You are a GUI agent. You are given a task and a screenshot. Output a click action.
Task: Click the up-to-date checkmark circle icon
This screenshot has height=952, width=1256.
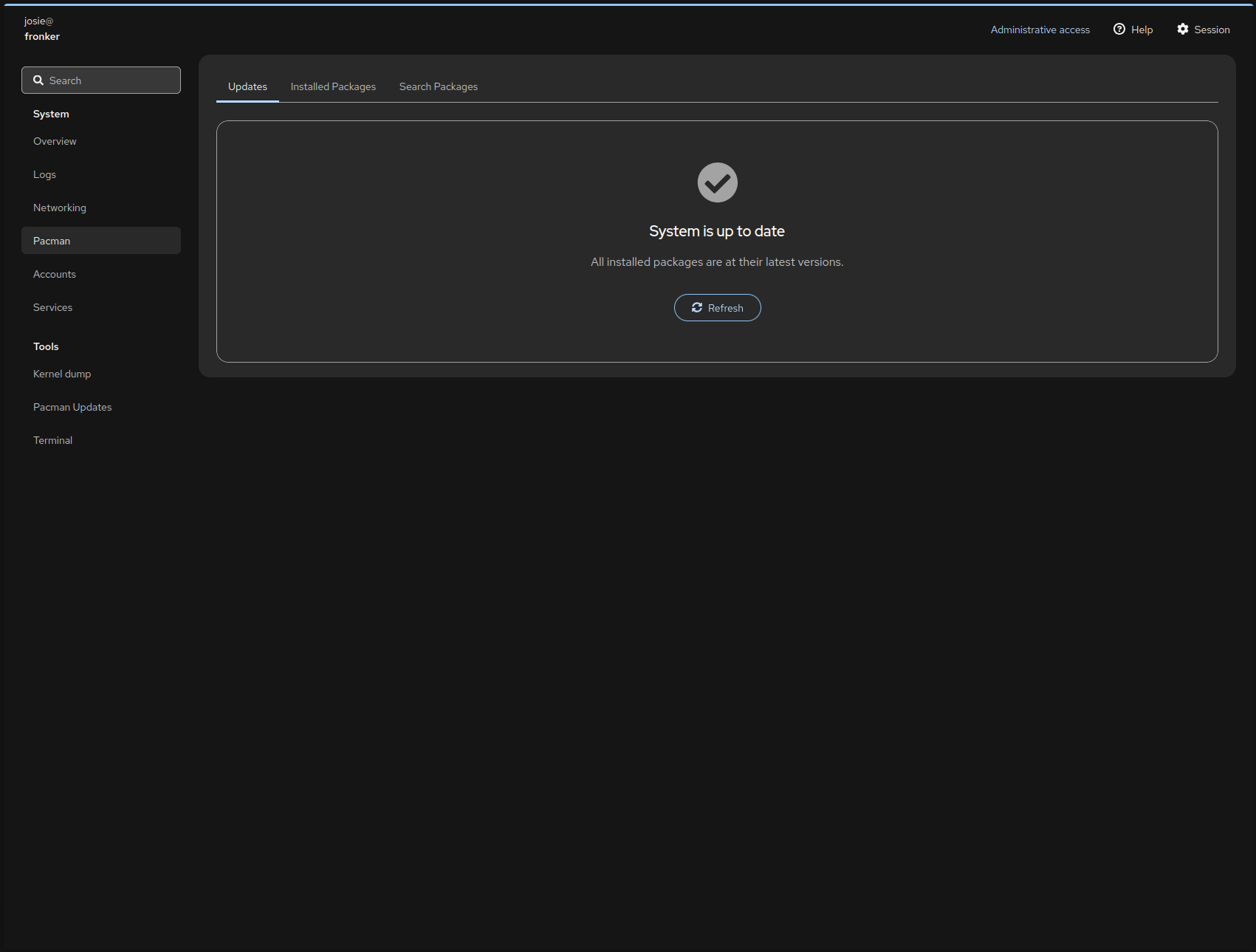click(x=717, y=182)
